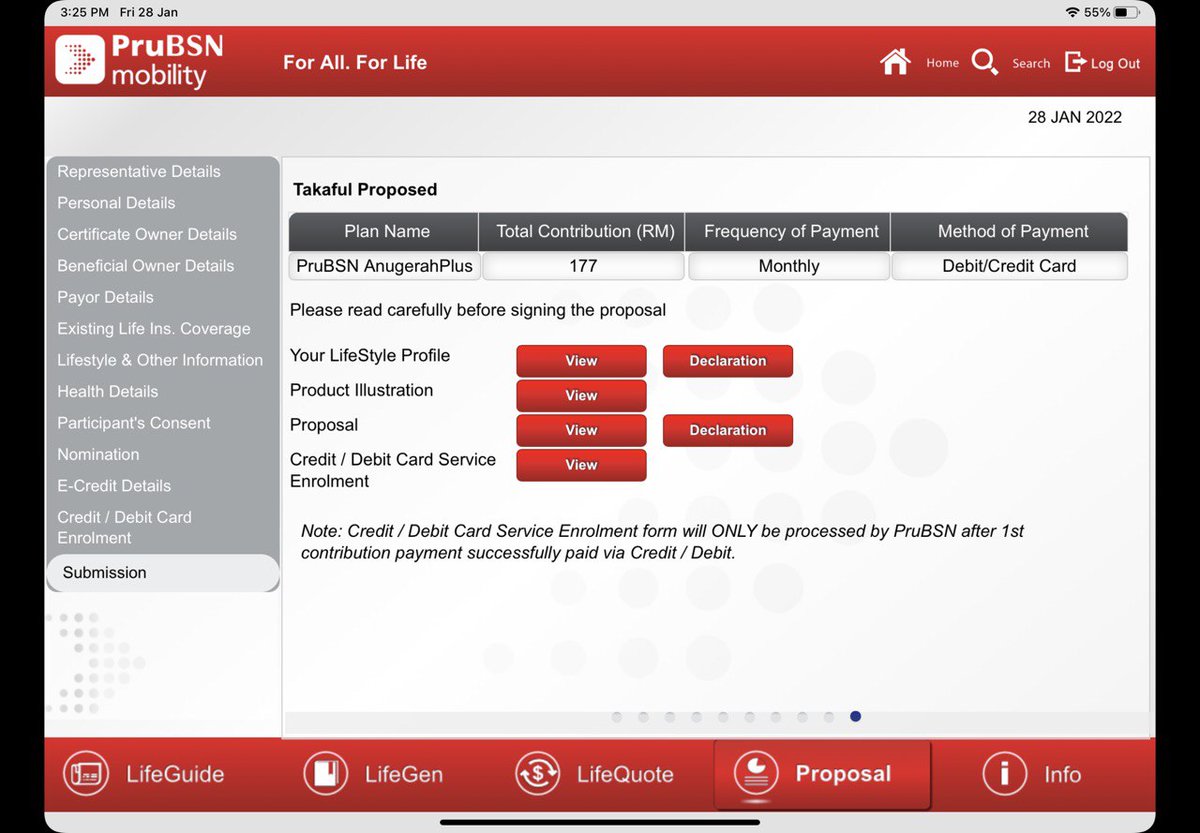
Task: Tap the PruBSN AnugerahPlus plan name cell
Action: pyautogui.click(x=384, y=266)
